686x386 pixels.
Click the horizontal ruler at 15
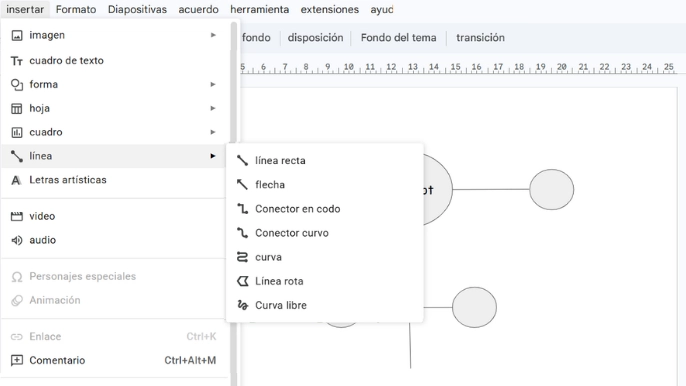pyautogui.click(x=455, y=67)
